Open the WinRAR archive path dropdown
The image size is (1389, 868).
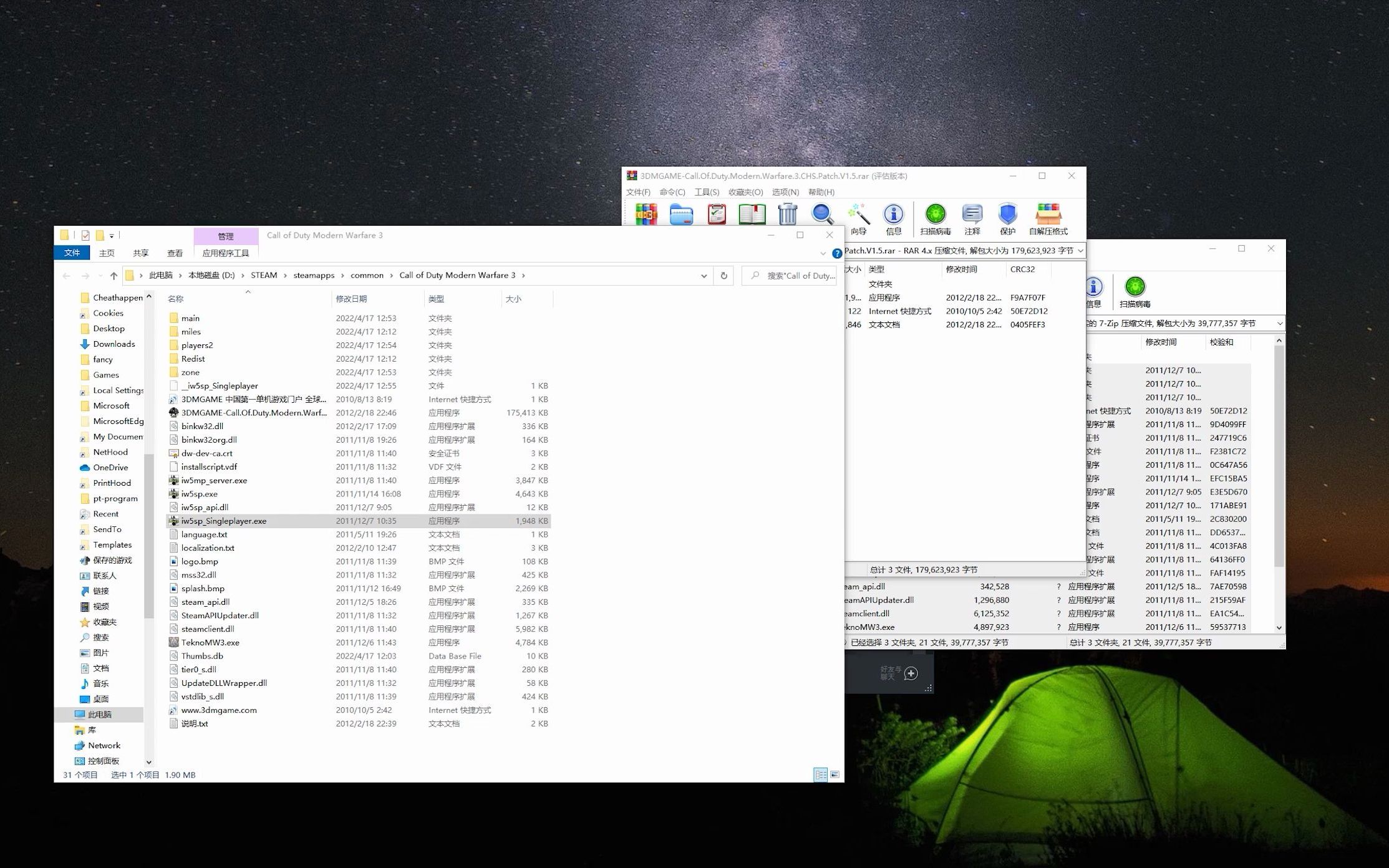(x=1080, y=251)
